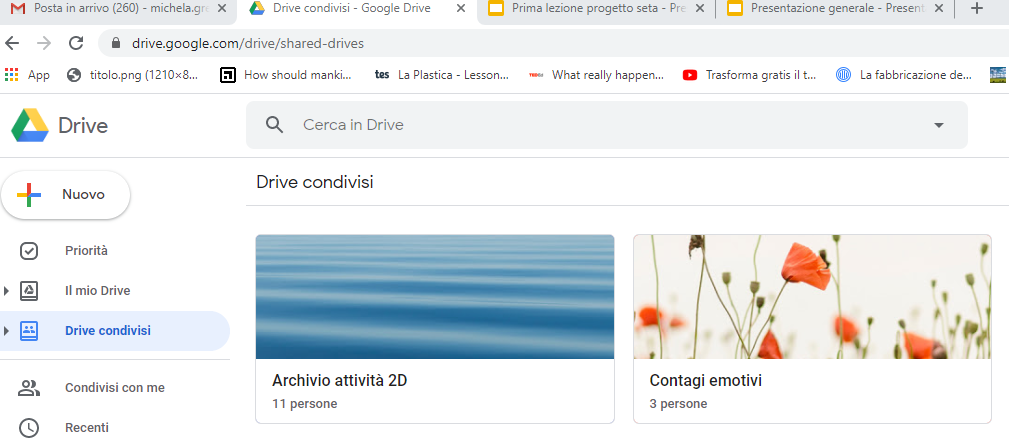Open Priorità in the sidebar

tap(86, 250)
